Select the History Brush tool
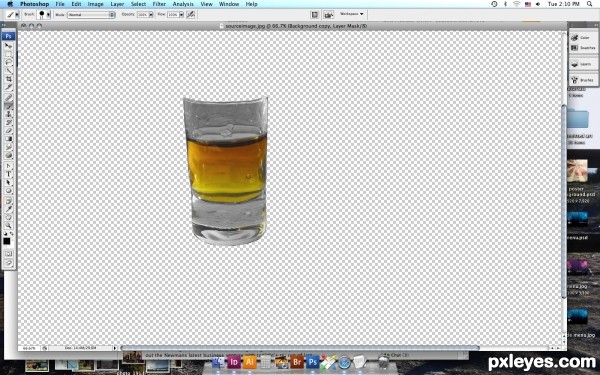600x375 pixels. (x=8, y=122)
